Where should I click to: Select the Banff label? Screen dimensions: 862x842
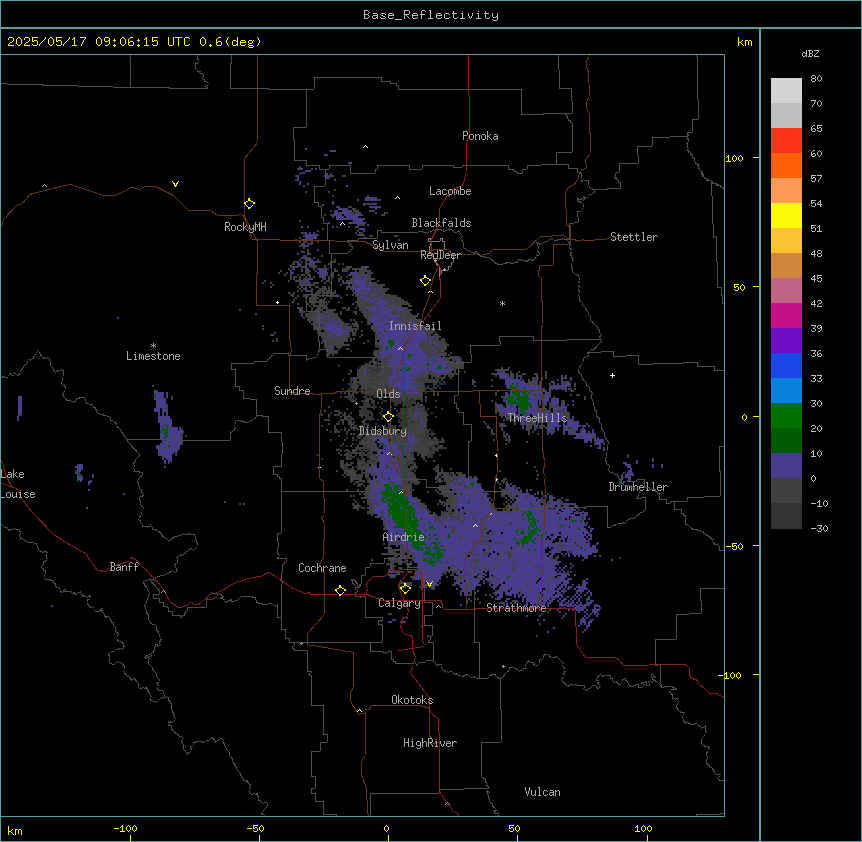[124, 567]
